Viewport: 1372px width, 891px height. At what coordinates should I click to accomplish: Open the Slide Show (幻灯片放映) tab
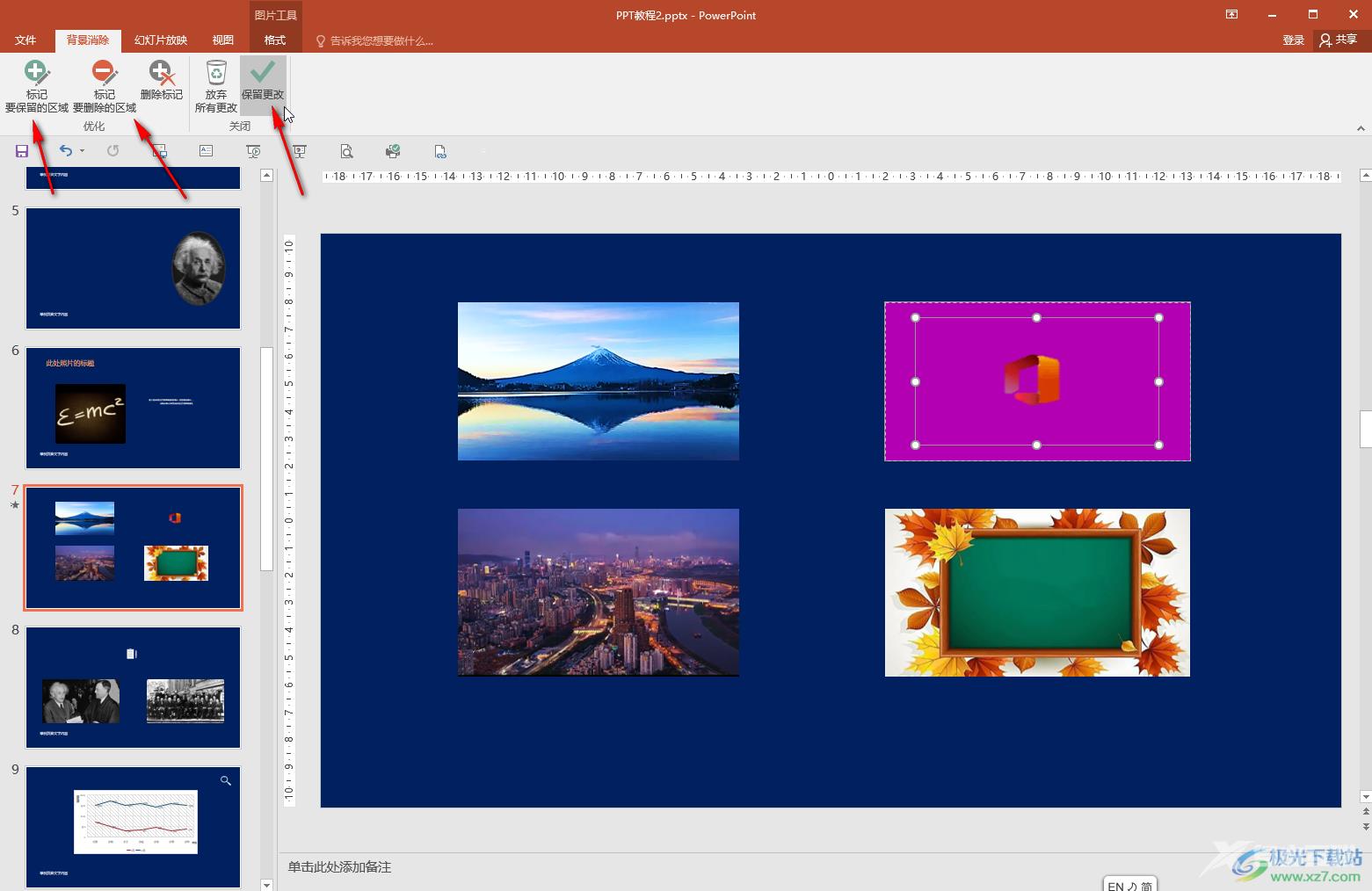pyautogui.click(x=161, y=40)
